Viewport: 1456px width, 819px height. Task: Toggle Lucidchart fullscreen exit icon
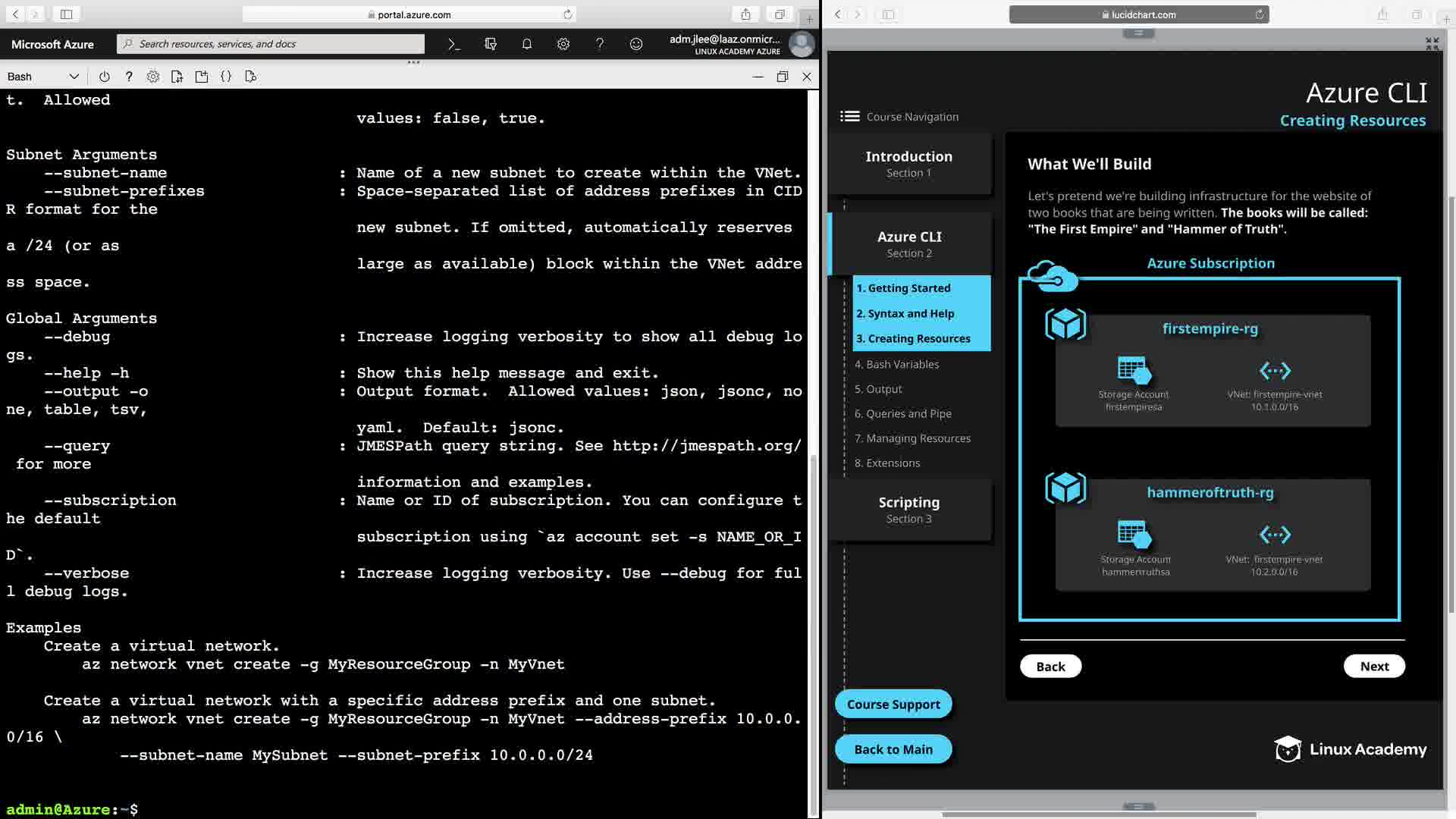tap(1432, 44)
